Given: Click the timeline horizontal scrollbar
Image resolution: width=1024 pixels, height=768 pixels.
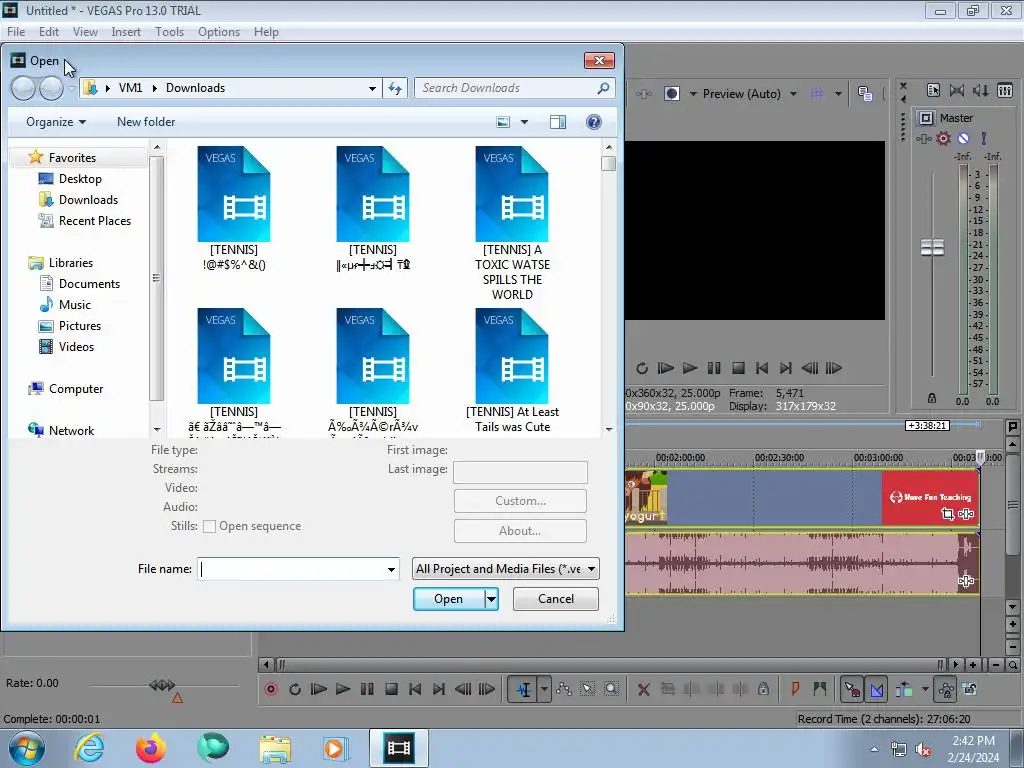Looking at the screenshot, I should (609, 665).
